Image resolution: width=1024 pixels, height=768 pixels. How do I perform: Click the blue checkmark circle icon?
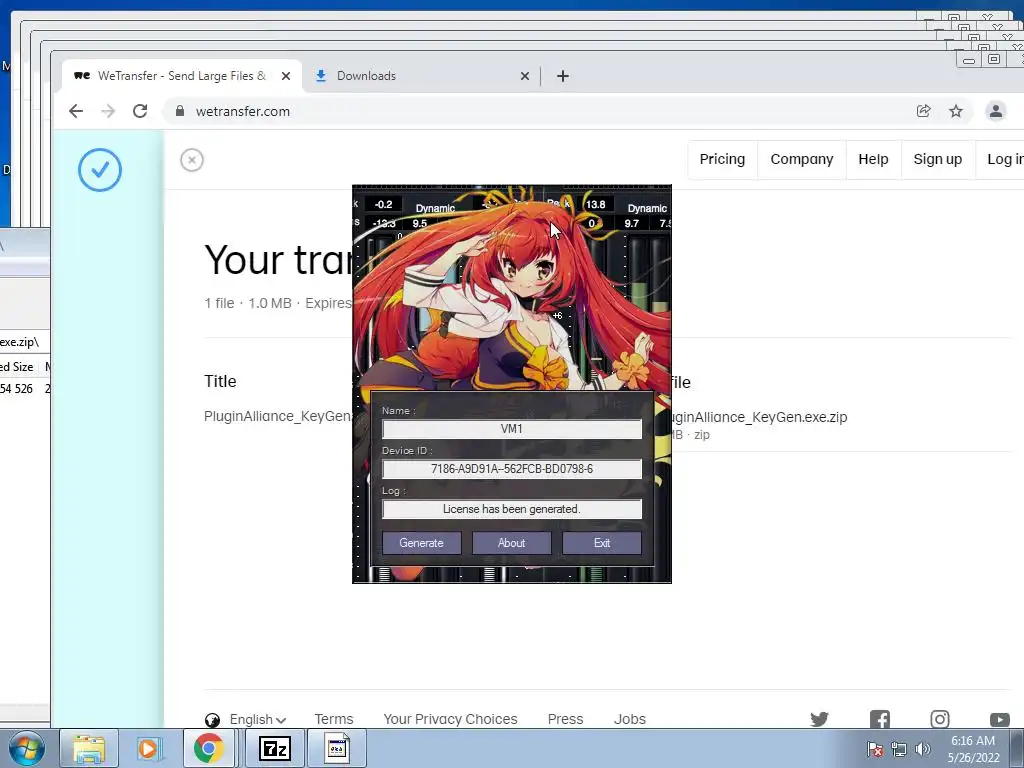[100, 170]
